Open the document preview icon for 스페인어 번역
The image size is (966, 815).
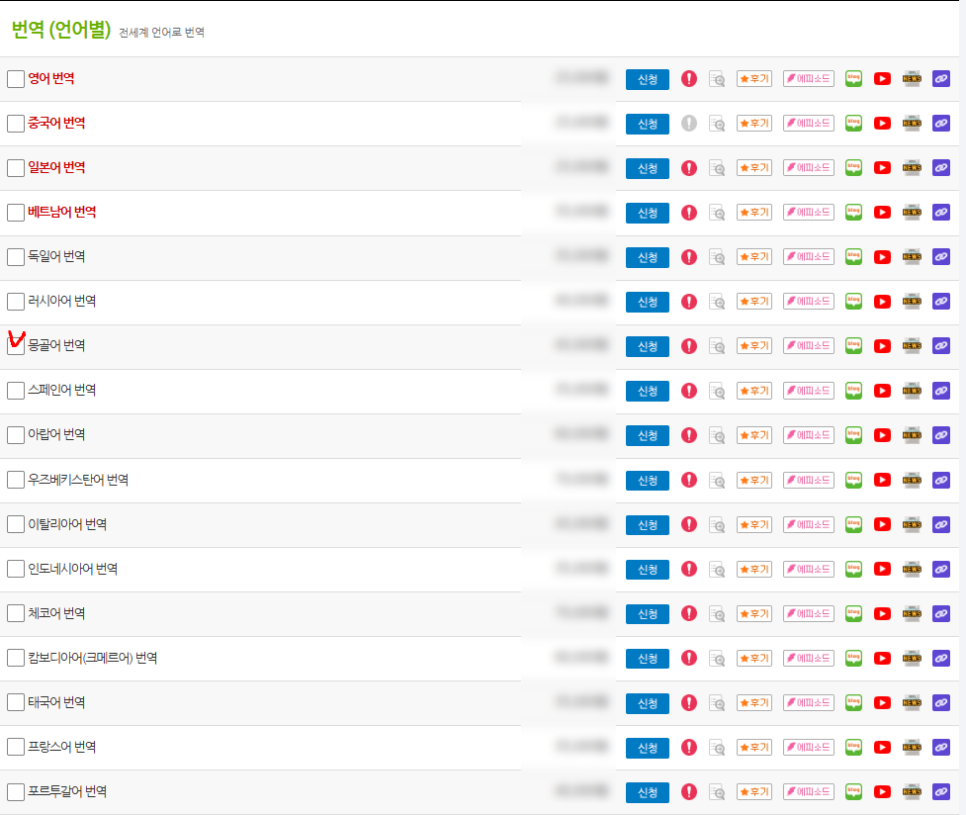(x=717, y=391)
